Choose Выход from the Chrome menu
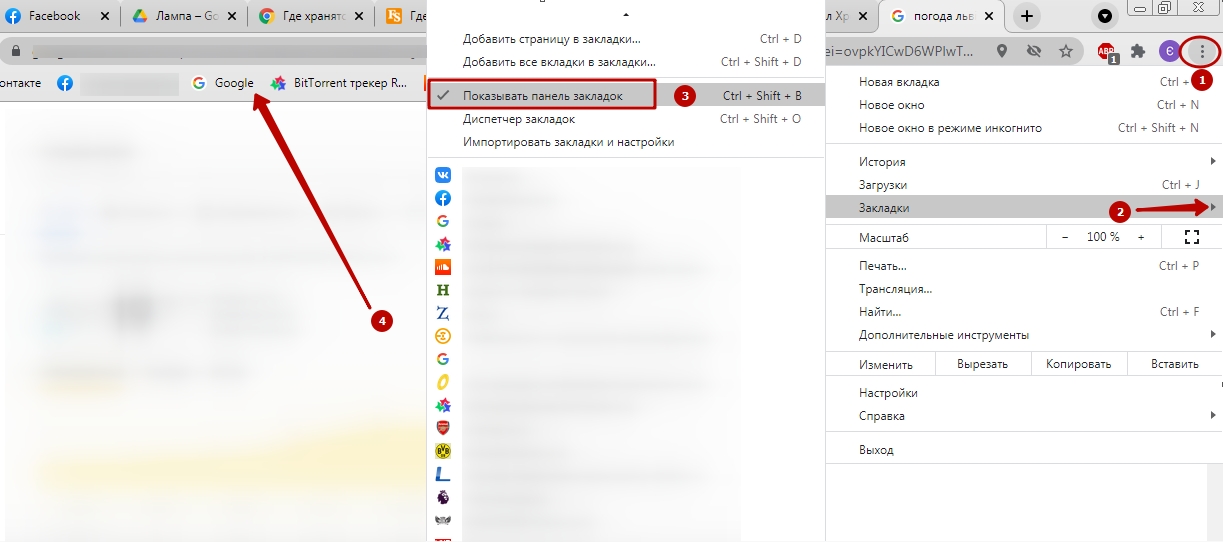 [1024, 451]
